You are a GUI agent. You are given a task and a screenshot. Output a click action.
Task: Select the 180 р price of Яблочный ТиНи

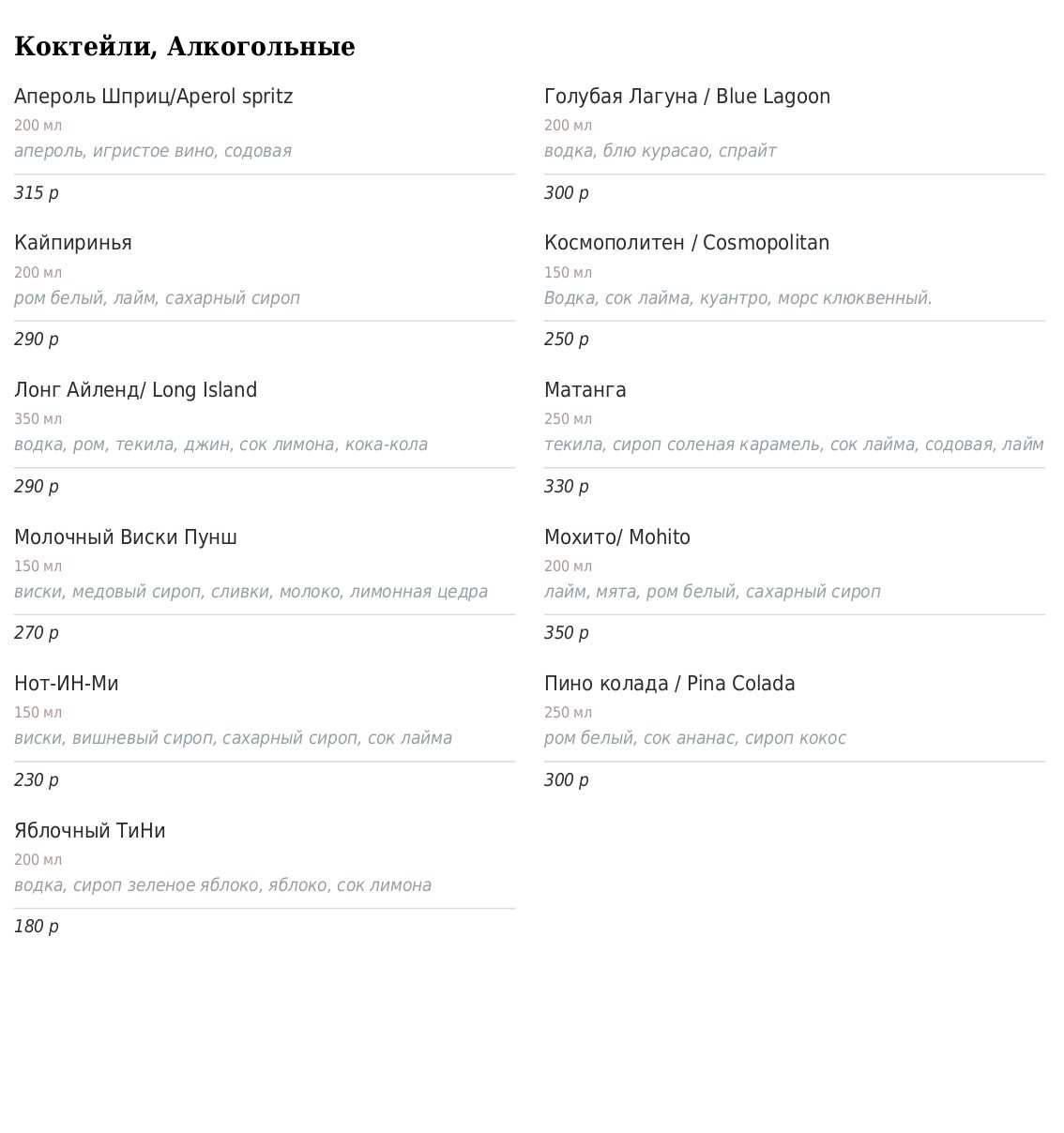[x=37, y=927]
